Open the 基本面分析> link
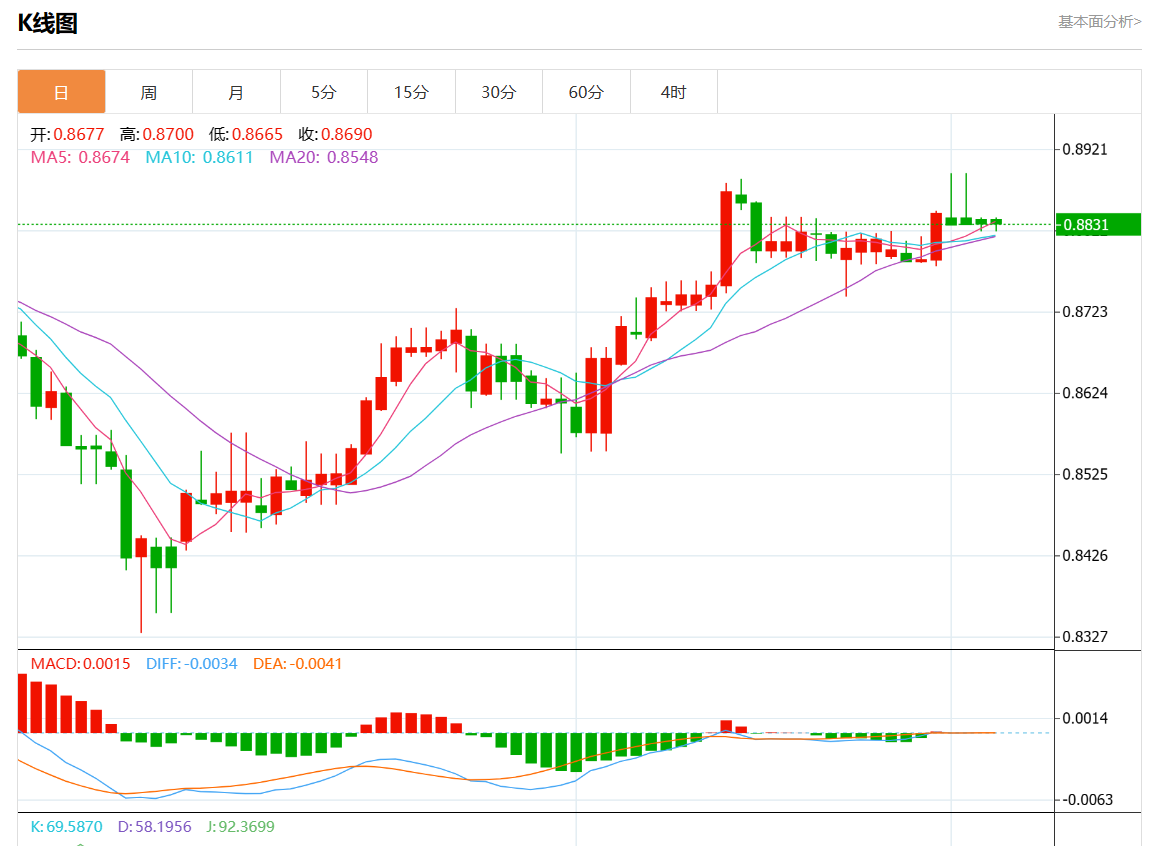Viewport: 1165px width, 846px height. (x=1100, y=22)
